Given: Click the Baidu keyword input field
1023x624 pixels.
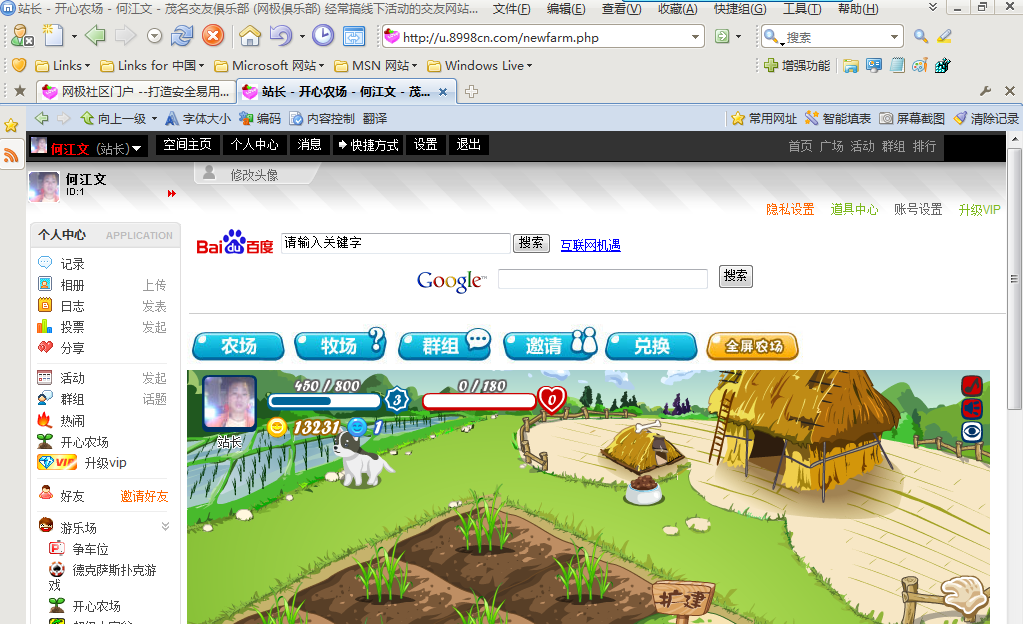Looking at the screenshot, I should [395, 243].
